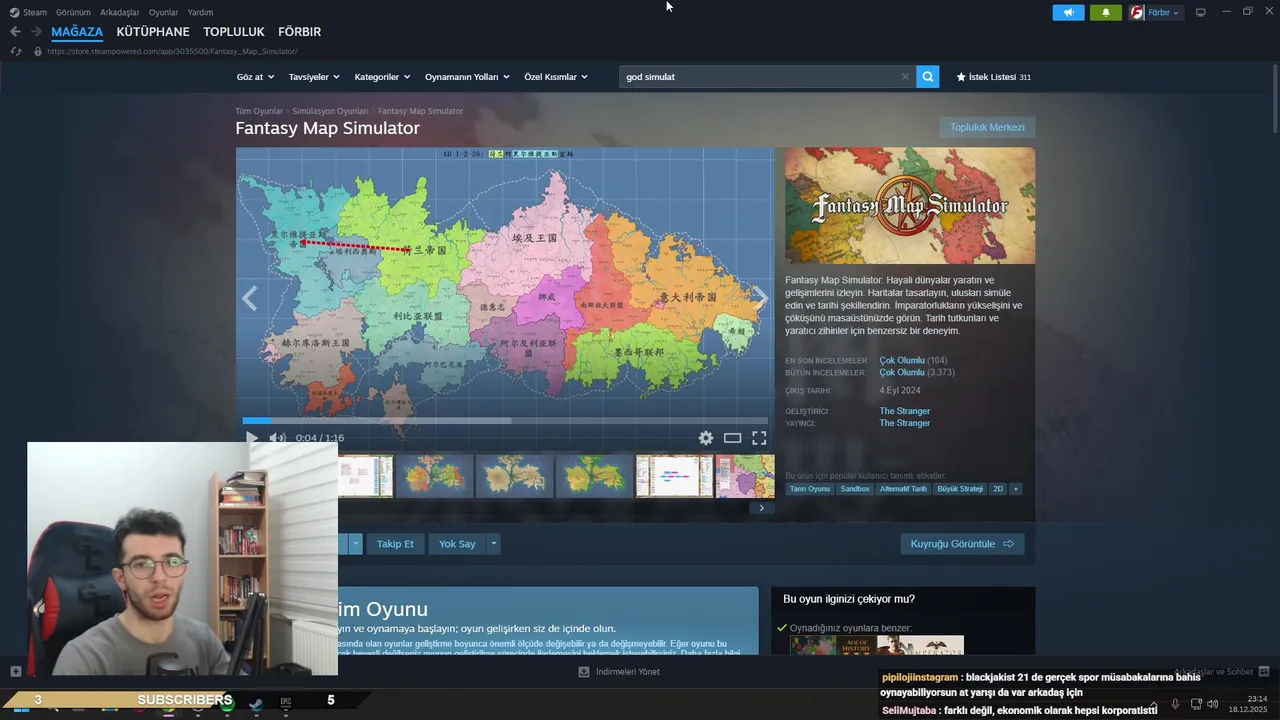
Task: Open the Oyunlar menu
Action: (163, 12)
